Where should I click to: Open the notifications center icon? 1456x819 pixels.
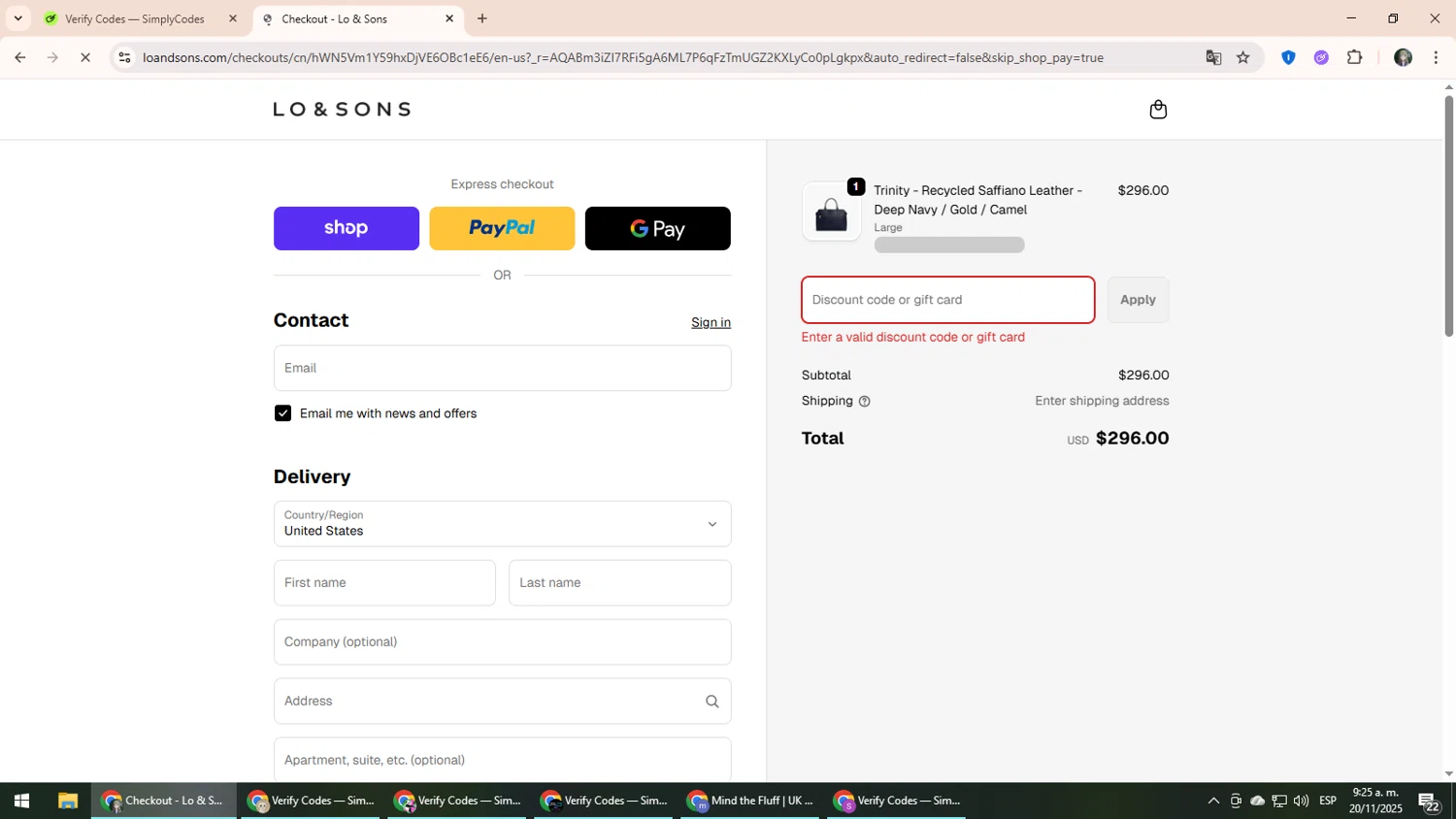pos(1429,802)
